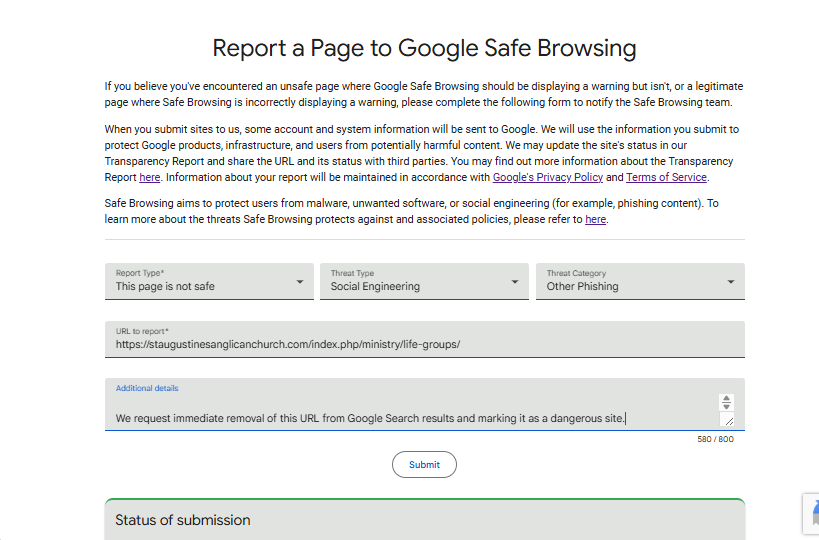Click the up arrow in Additional details scroller
This screenshot has width=819, height=540.
click(x=726, y=398)
